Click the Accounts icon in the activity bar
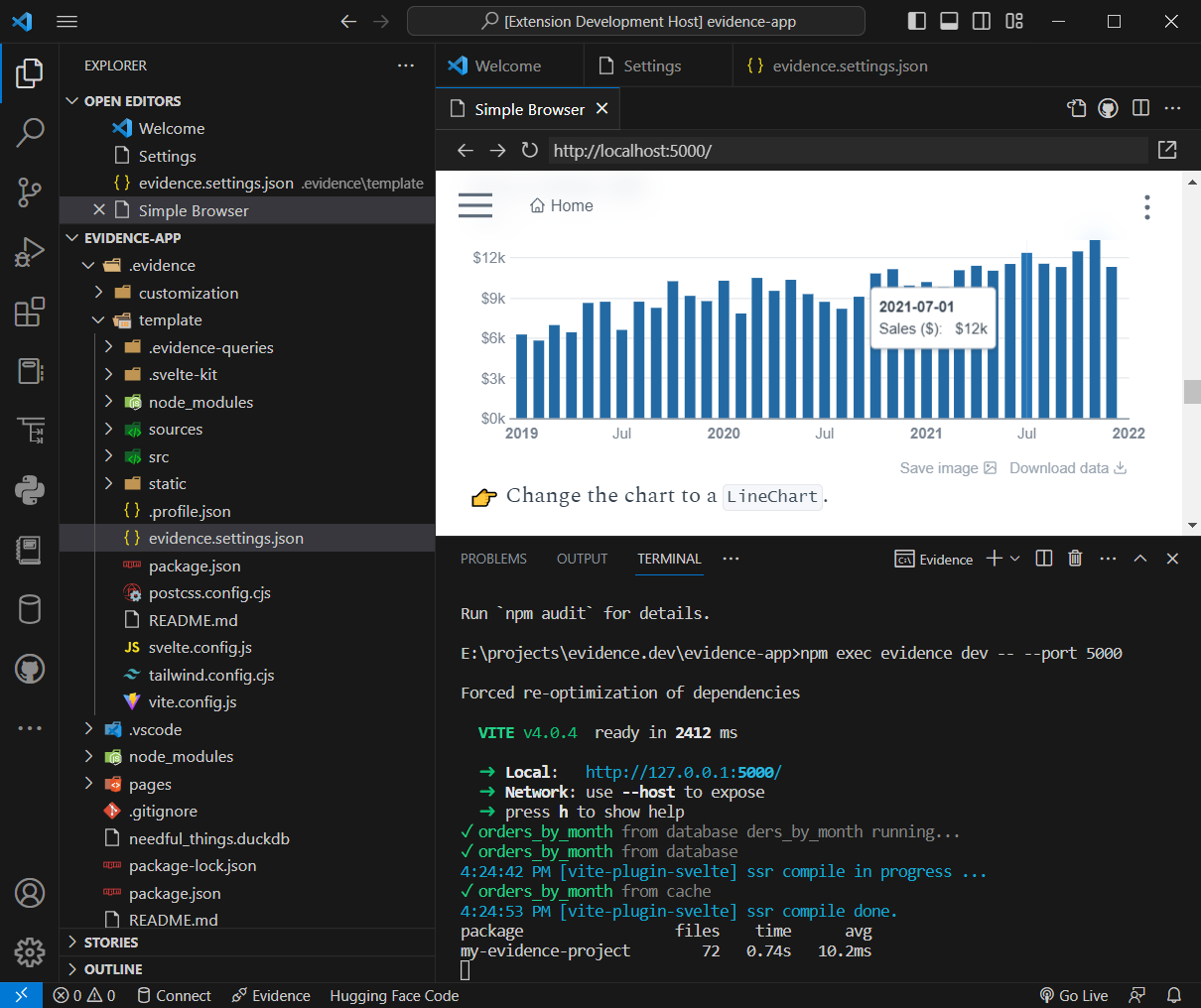This screenshot has width=1201, height=1008. [x=30, y=893]
